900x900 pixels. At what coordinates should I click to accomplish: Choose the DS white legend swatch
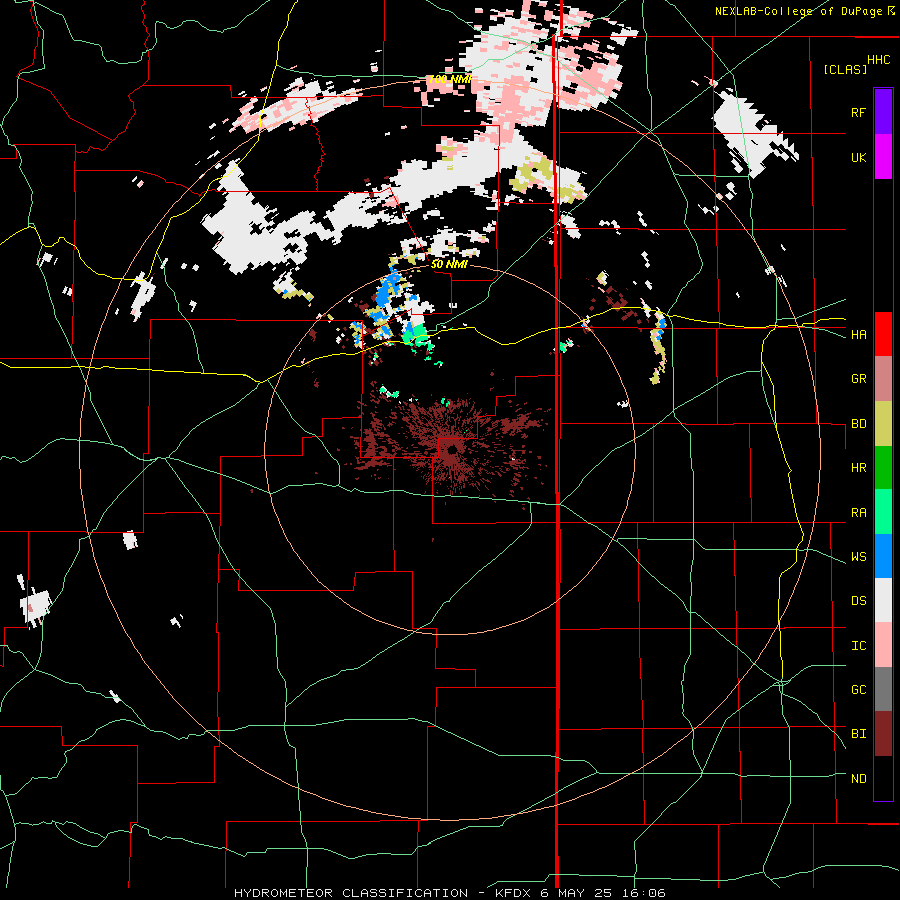[883, 600]
